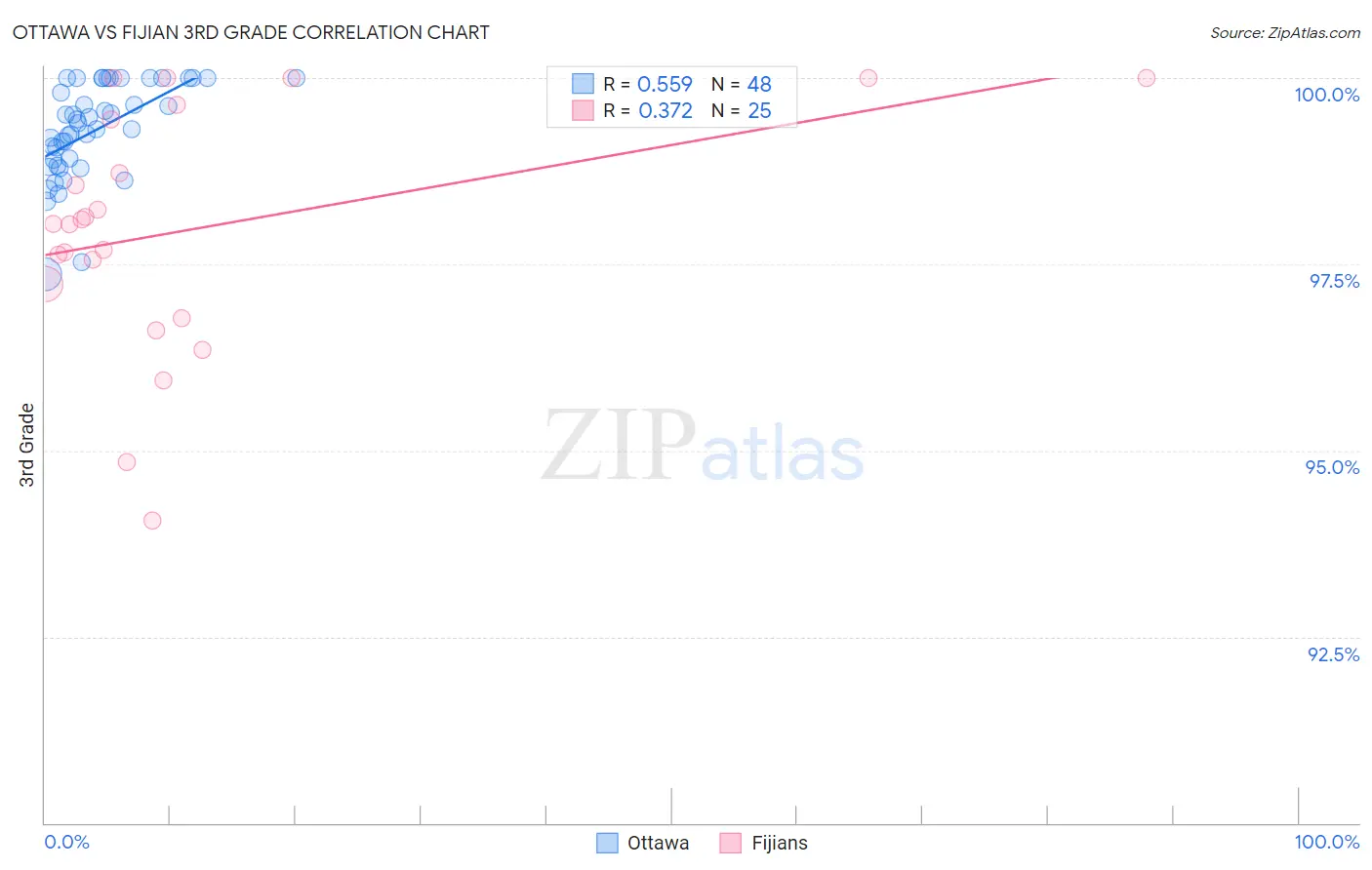Click the chart title text
Screen dimensions: 1372x870
click(251, 32)
